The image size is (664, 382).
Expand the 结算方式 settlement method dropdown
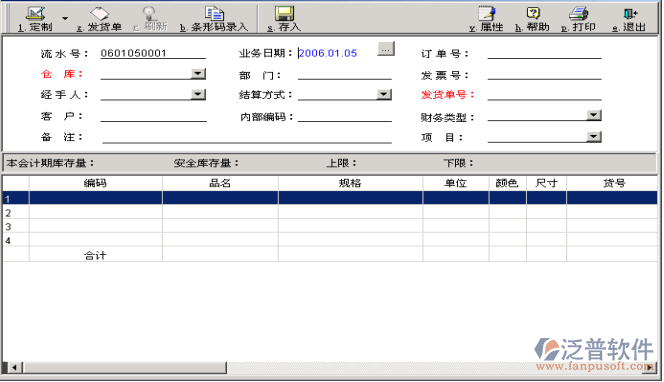[x=384, y=94]
